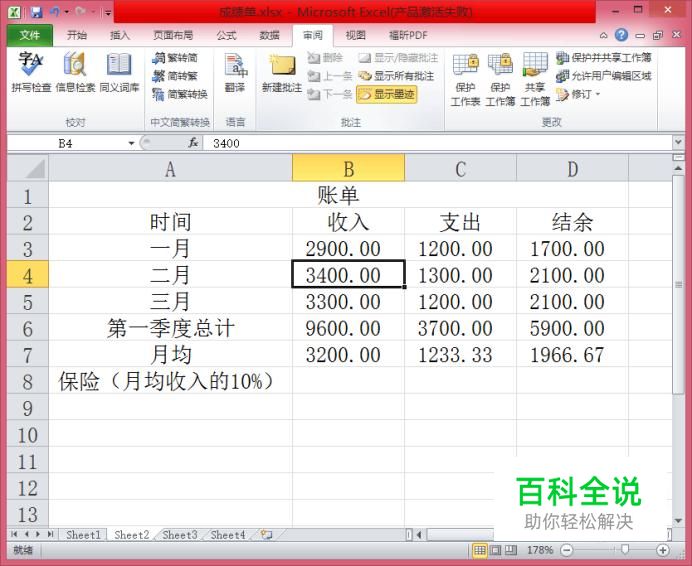Convert Simplified to Traditional Chinese (简转繁)

click(175, 76)
